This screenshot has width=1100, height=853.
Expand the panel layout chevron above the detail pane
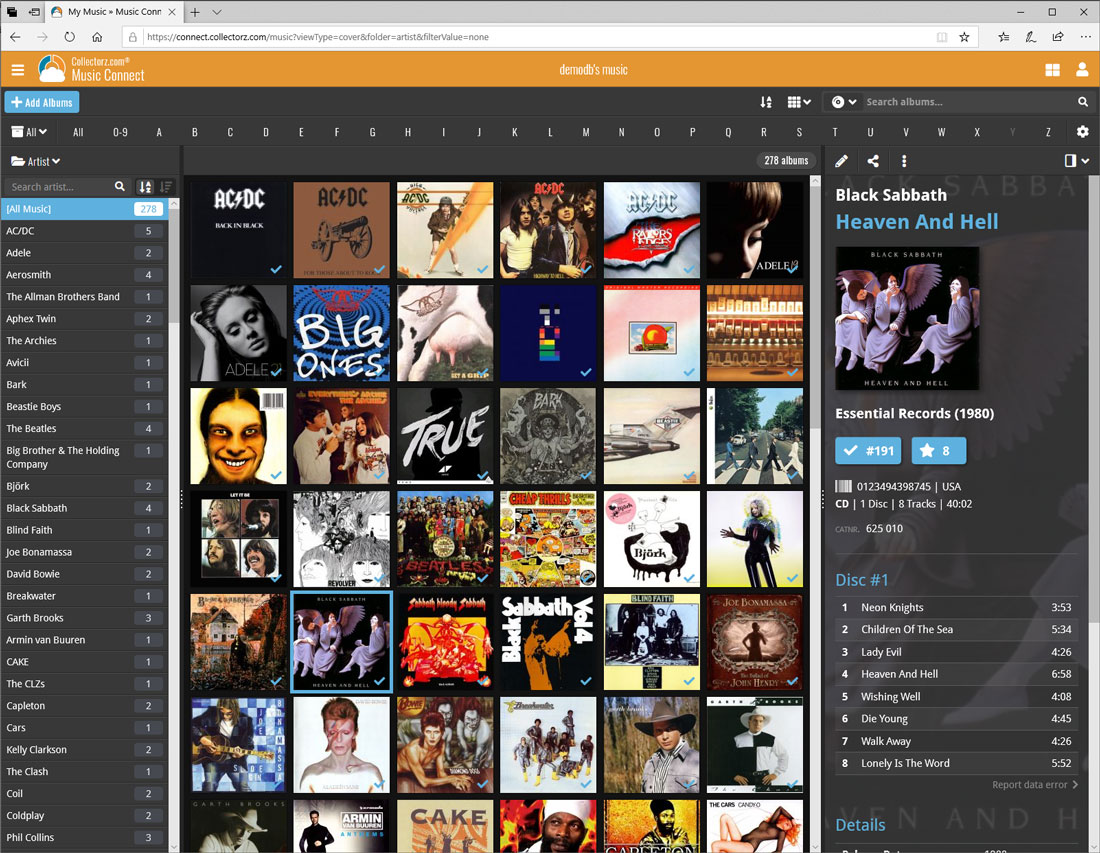pyautogui.click(x=1077, y=160)
